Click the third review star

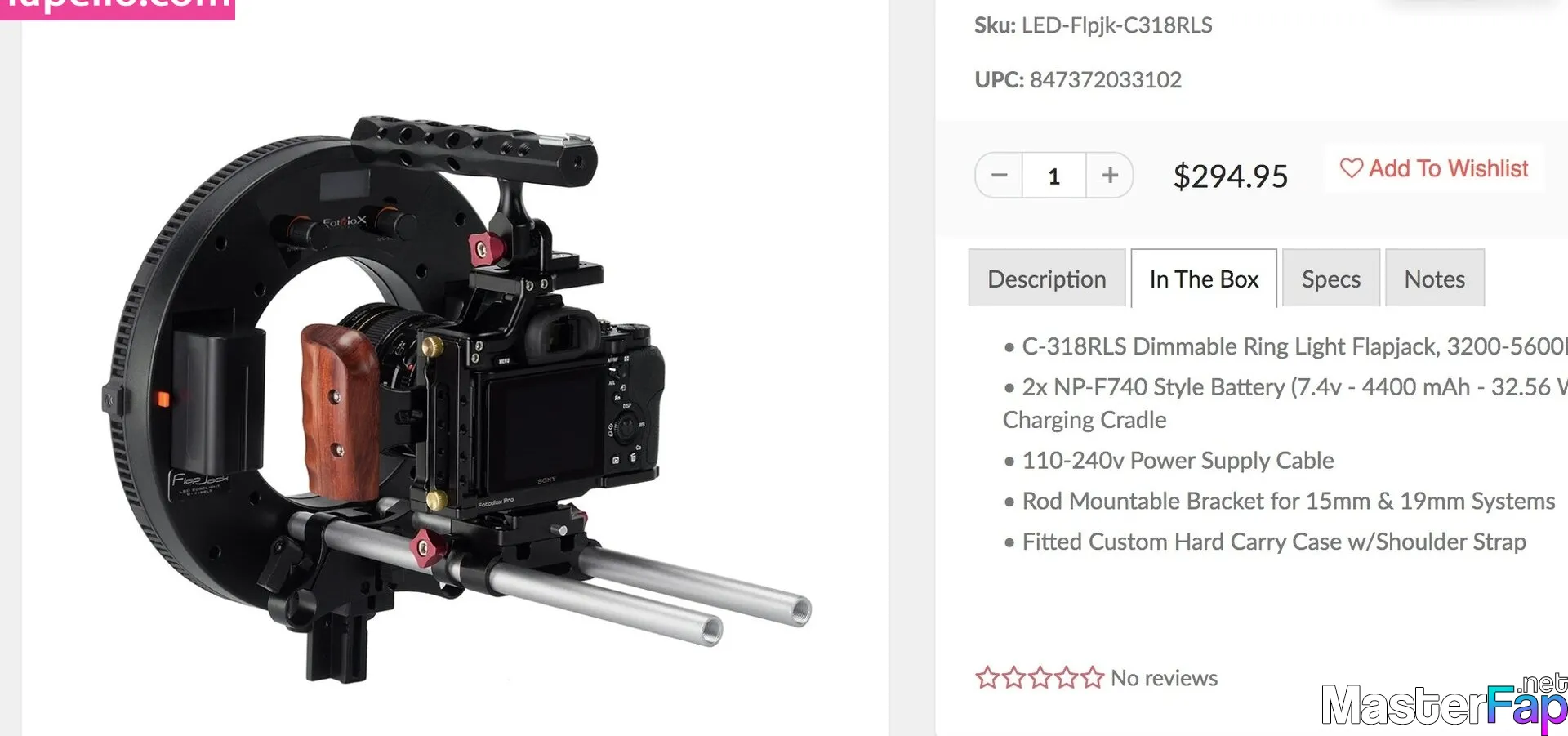1040,678
